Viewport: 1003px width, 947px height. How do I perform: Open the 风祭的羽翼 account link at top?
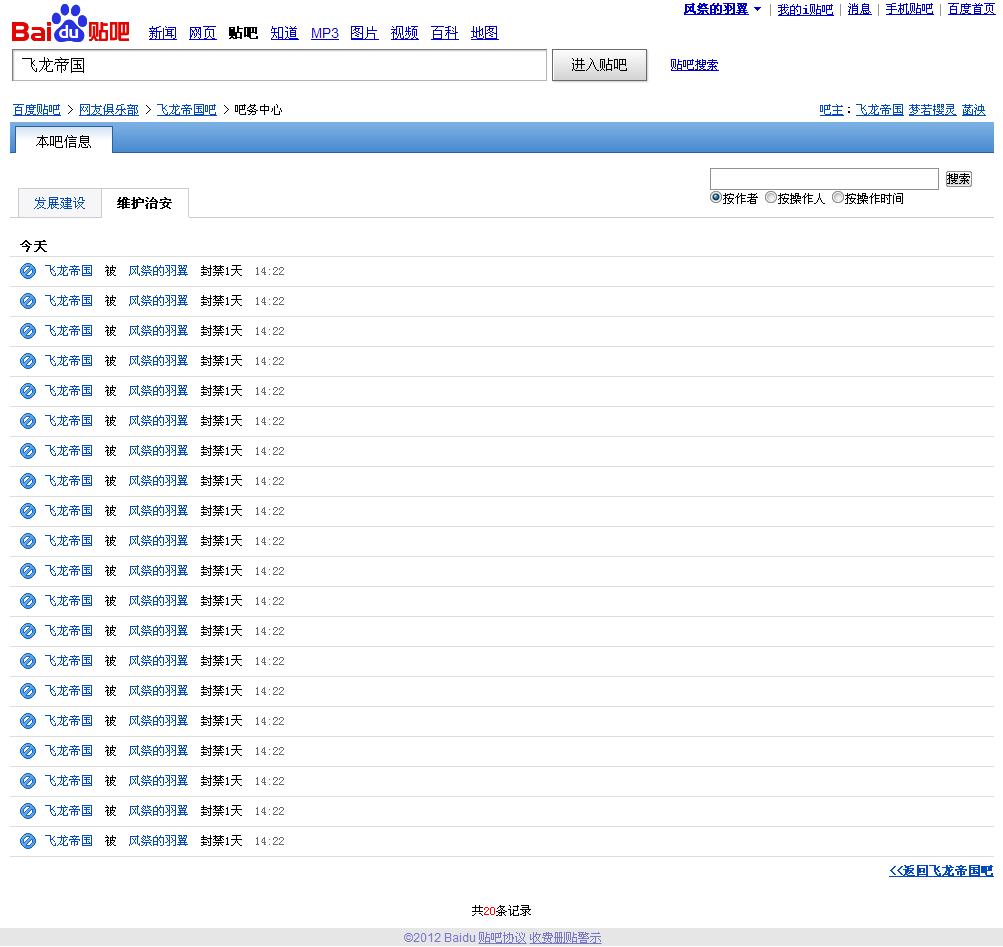click(716, 9)
